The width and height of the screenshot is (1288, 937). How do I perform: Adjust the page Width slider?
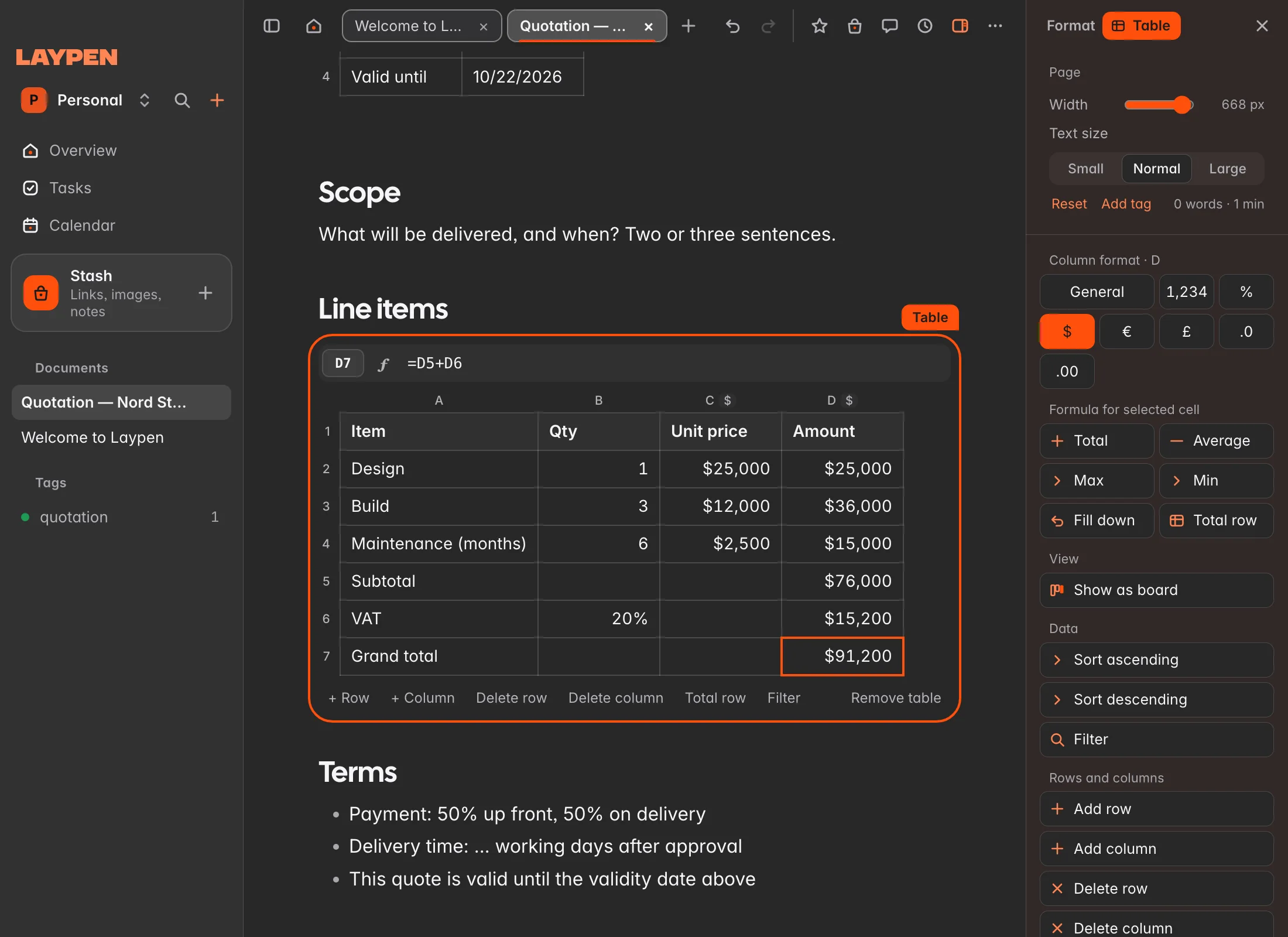coord(1159,105)
